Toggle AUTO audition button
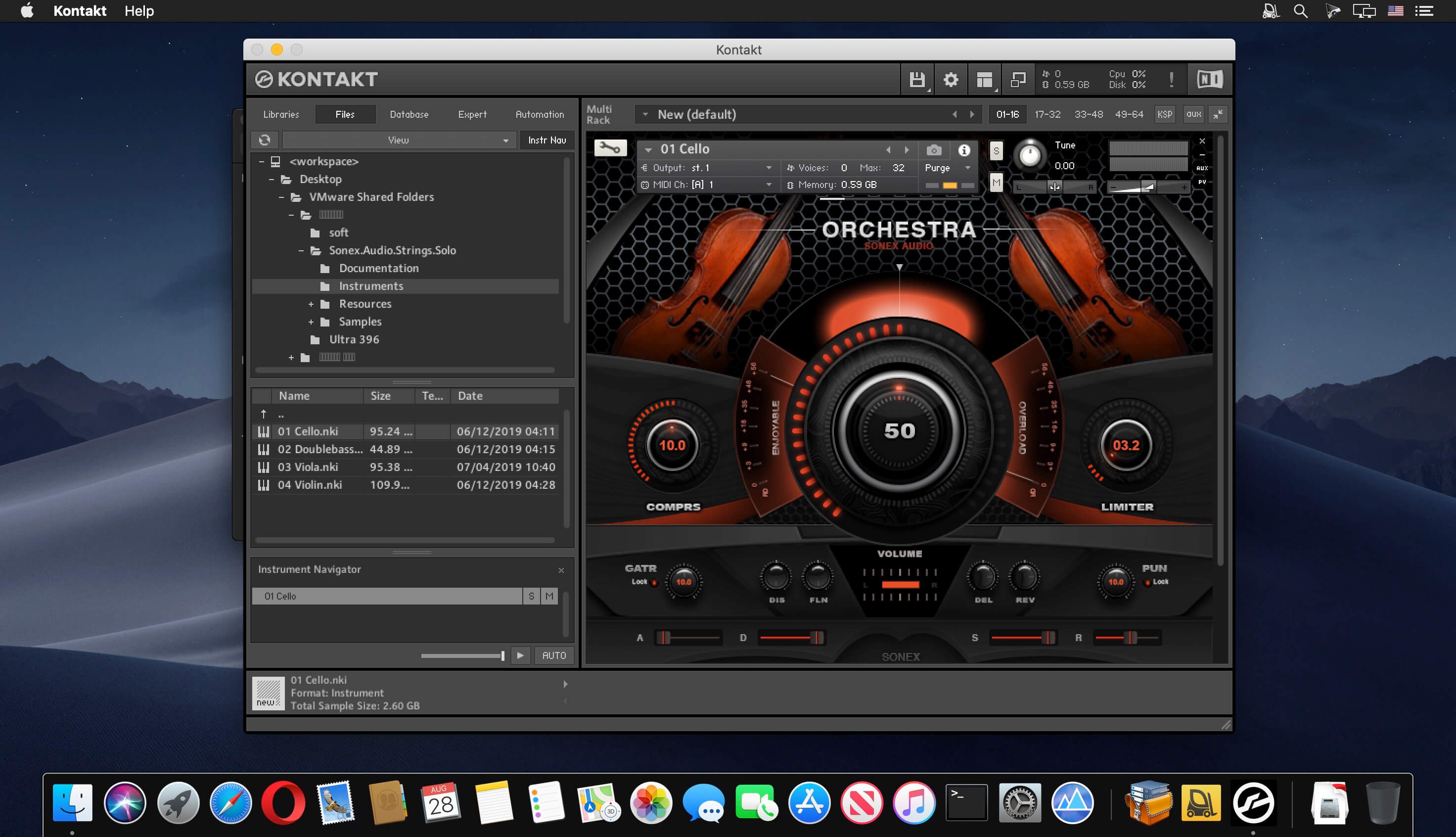 click(x=554, y=655)
